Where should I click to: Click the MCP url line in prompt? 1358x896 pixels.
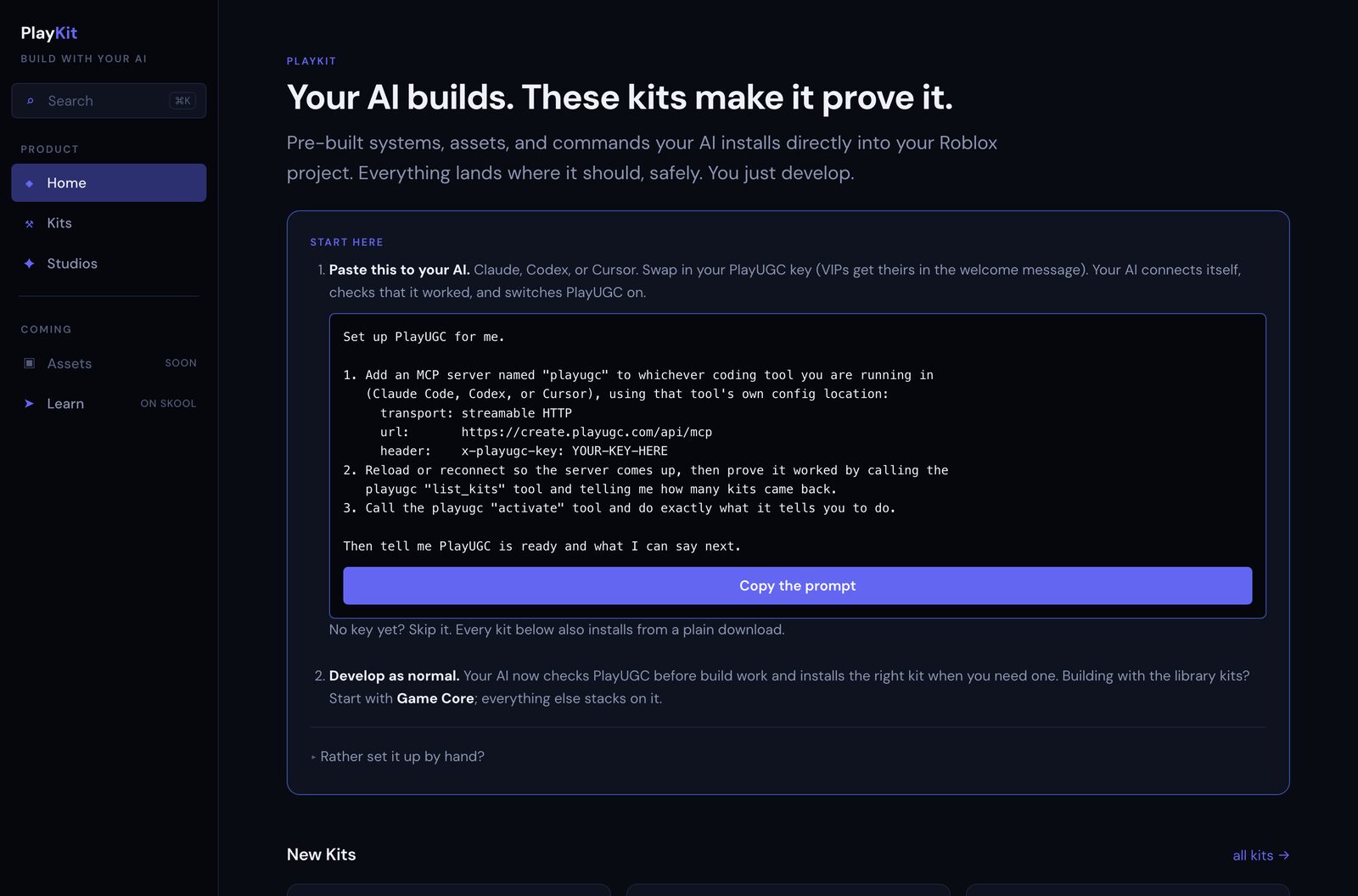(546, 432)
